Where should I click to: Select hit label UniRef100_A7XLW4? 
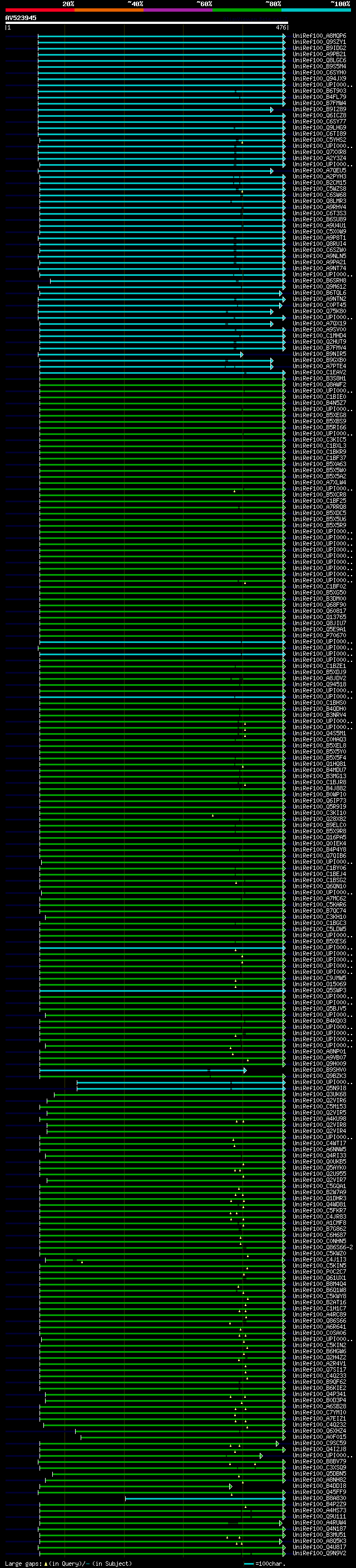click(319, 483)
